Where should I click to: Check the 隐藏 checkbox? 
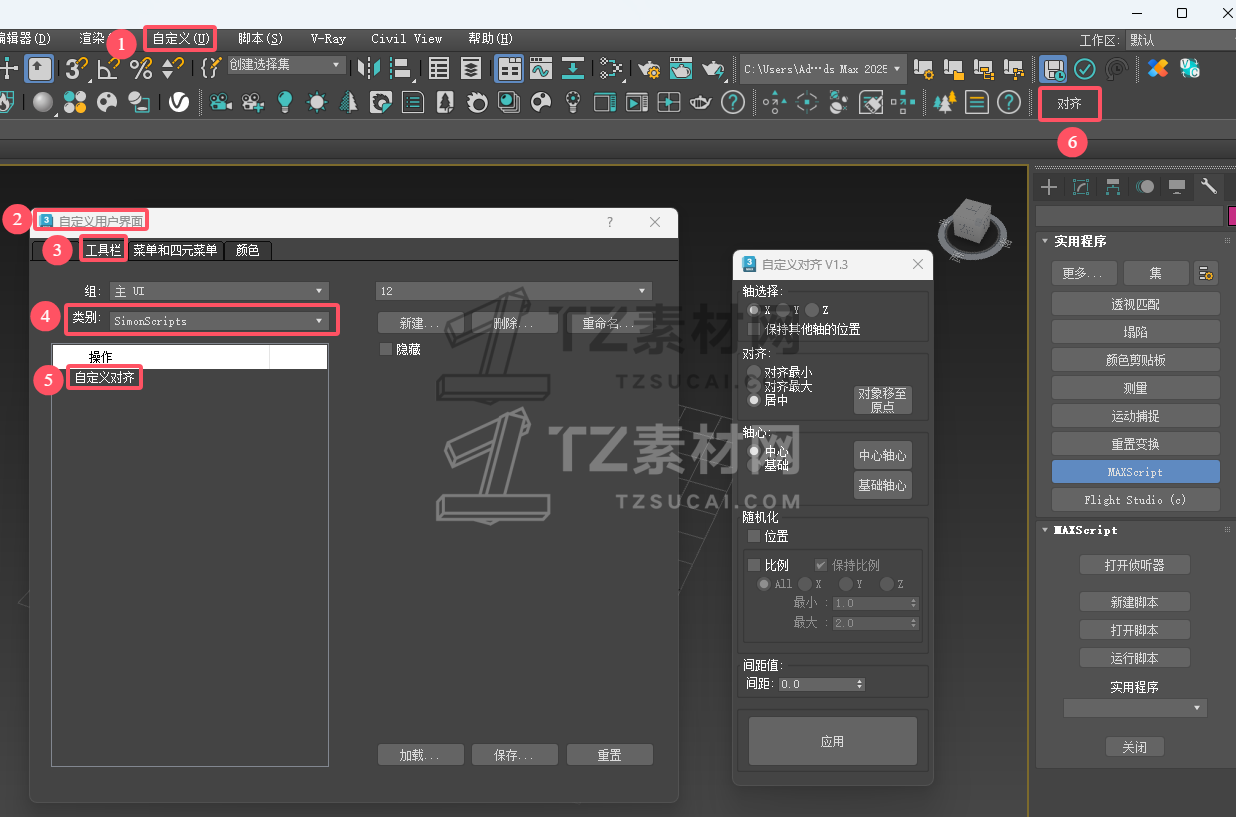[x=386, y=349]
